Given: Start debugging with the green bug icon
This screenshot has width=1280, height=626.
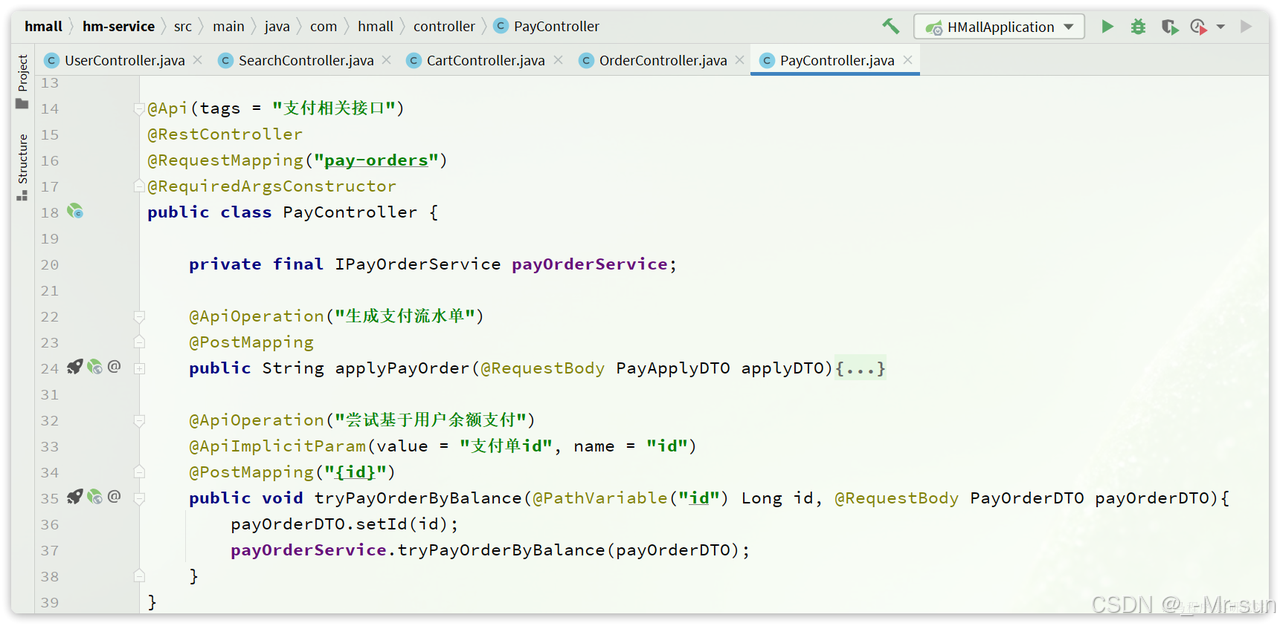Looking at the screenshot, I should 1138,27.
